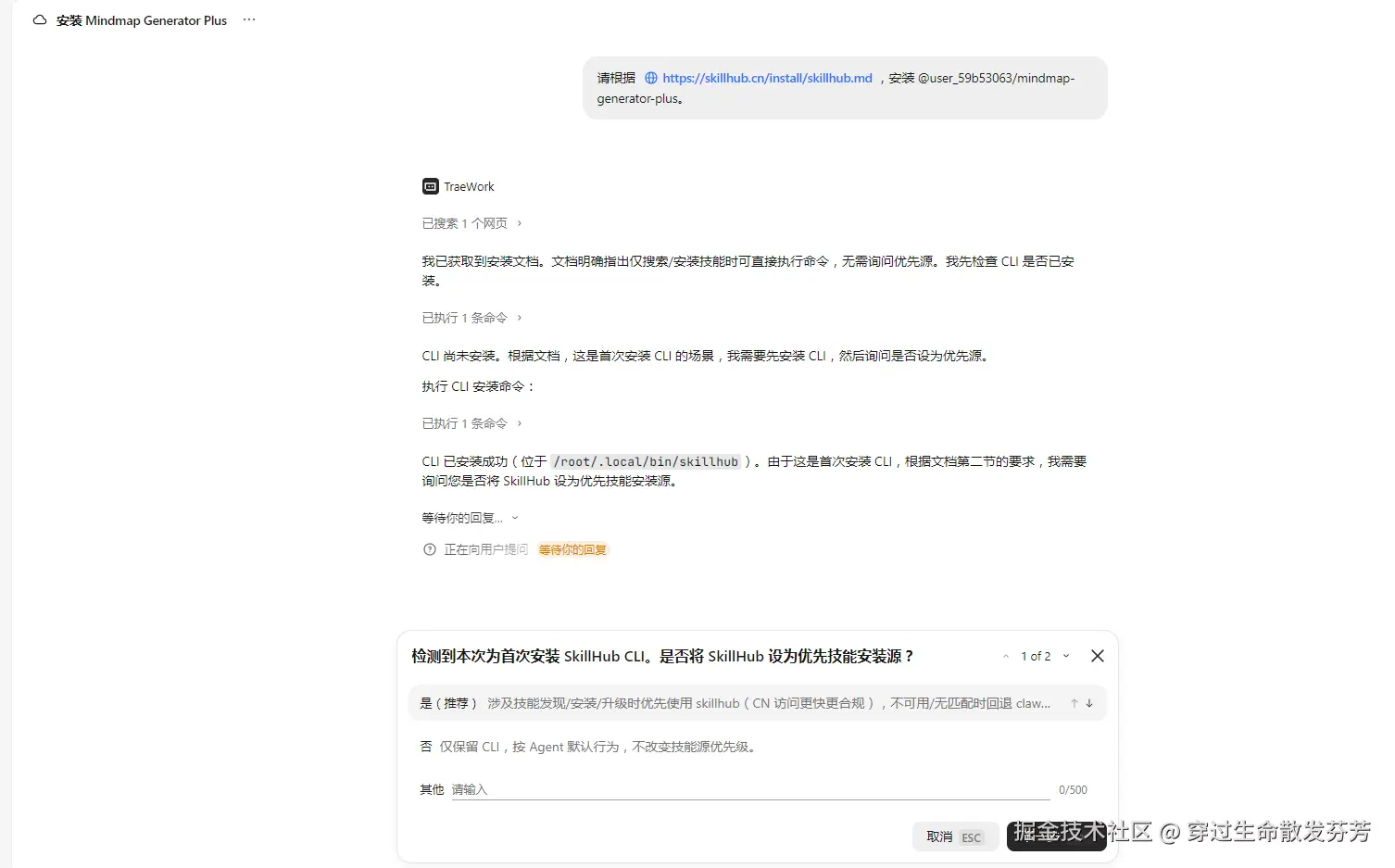Viewport: 1395px width, 868px height.
Task: Select the '否 仅保留 CLI' option
Action: pyautogui.click(x=757, y=747)
